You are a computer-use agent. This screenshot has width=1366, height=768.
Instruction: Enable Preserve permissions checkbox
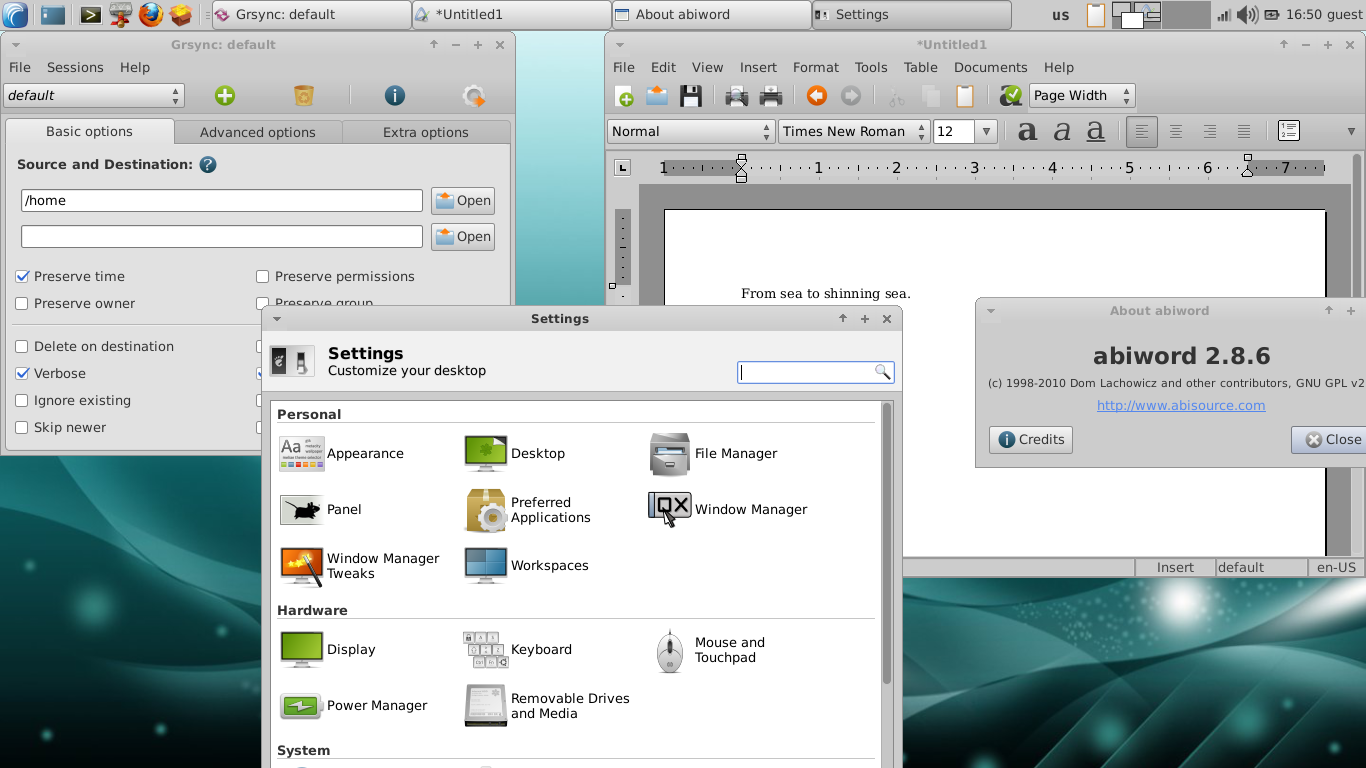click(335, 276)
